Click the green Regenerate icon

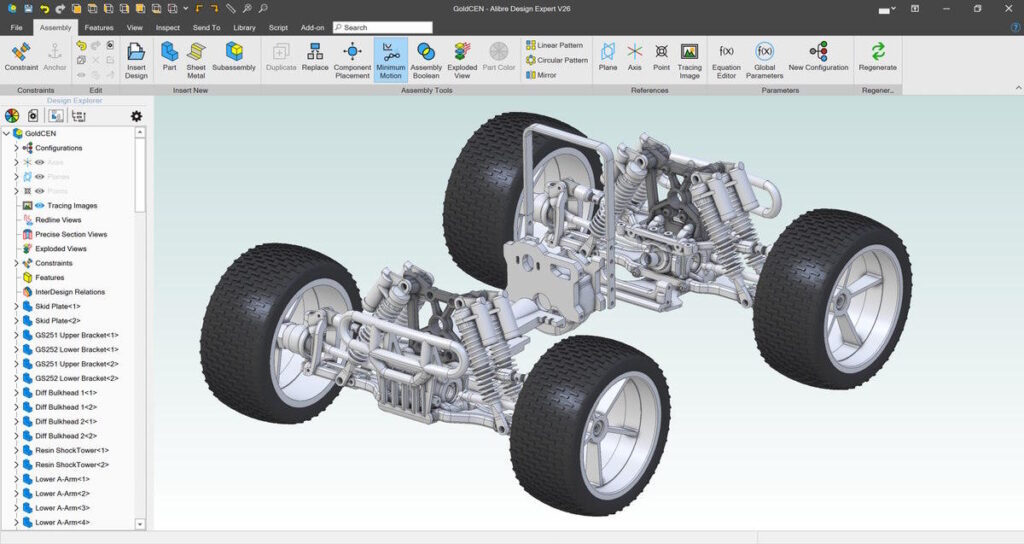(877, 52)
